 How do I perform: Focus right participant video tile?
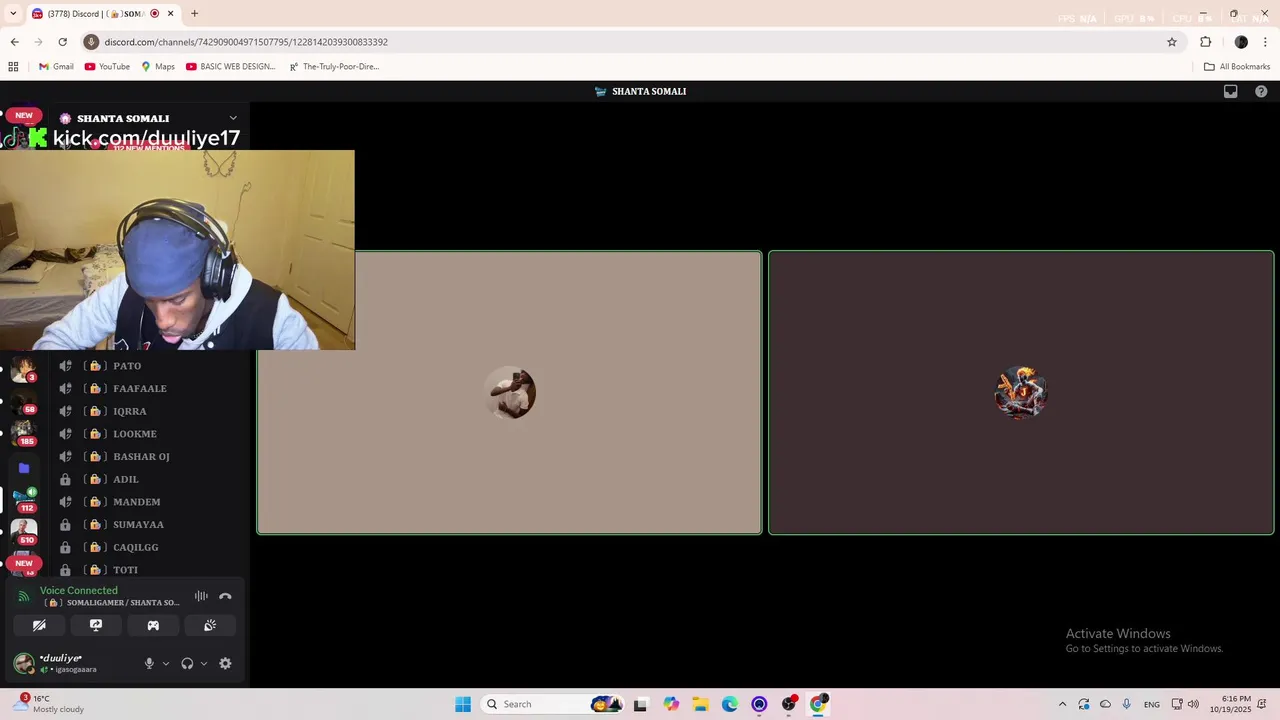coord(1021,392)
